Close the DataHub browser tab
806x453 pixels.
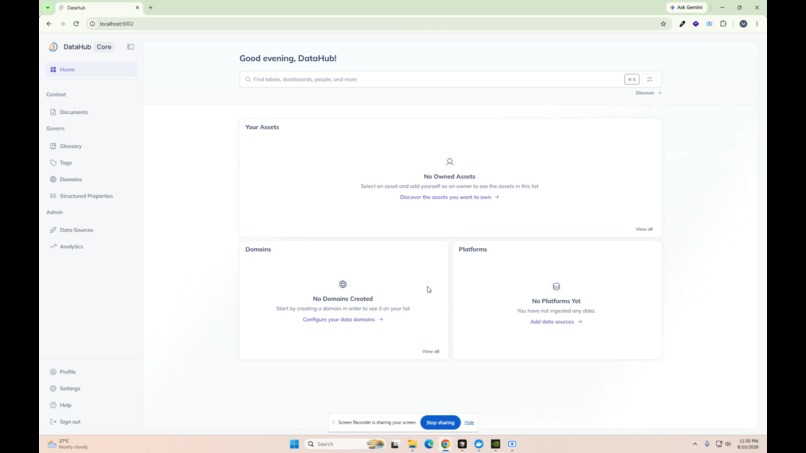pyautogui.click(x=137, y=8)
